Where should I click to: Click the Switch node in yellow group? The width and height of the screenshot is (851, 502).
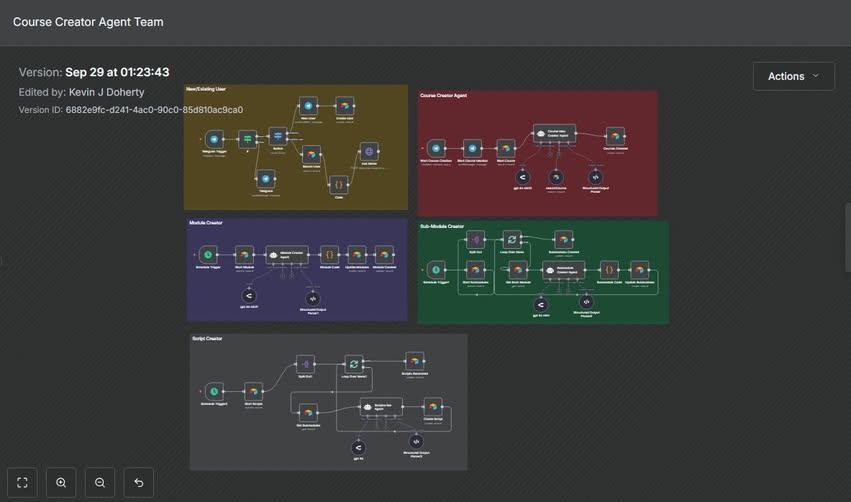[278, 136]
